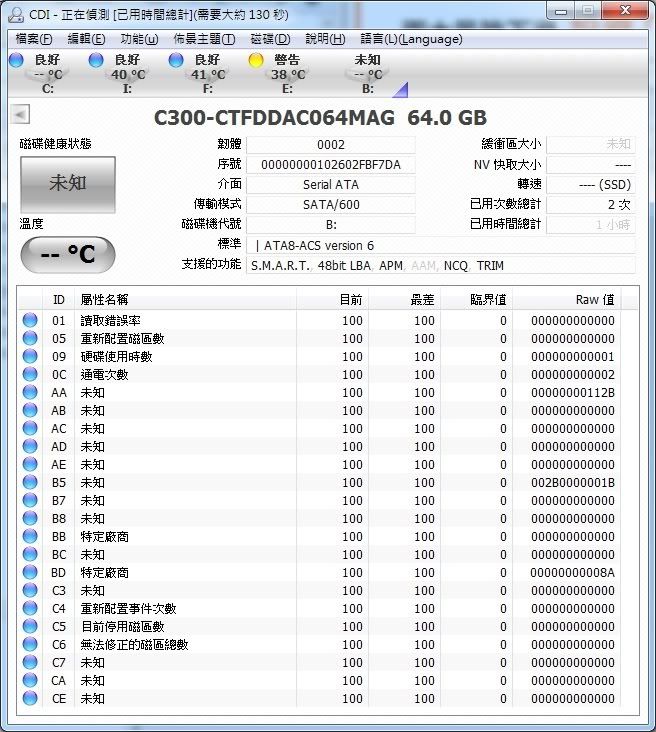
Task: Click the SATA/600 transfer mode field
Action: click(331, 204)
